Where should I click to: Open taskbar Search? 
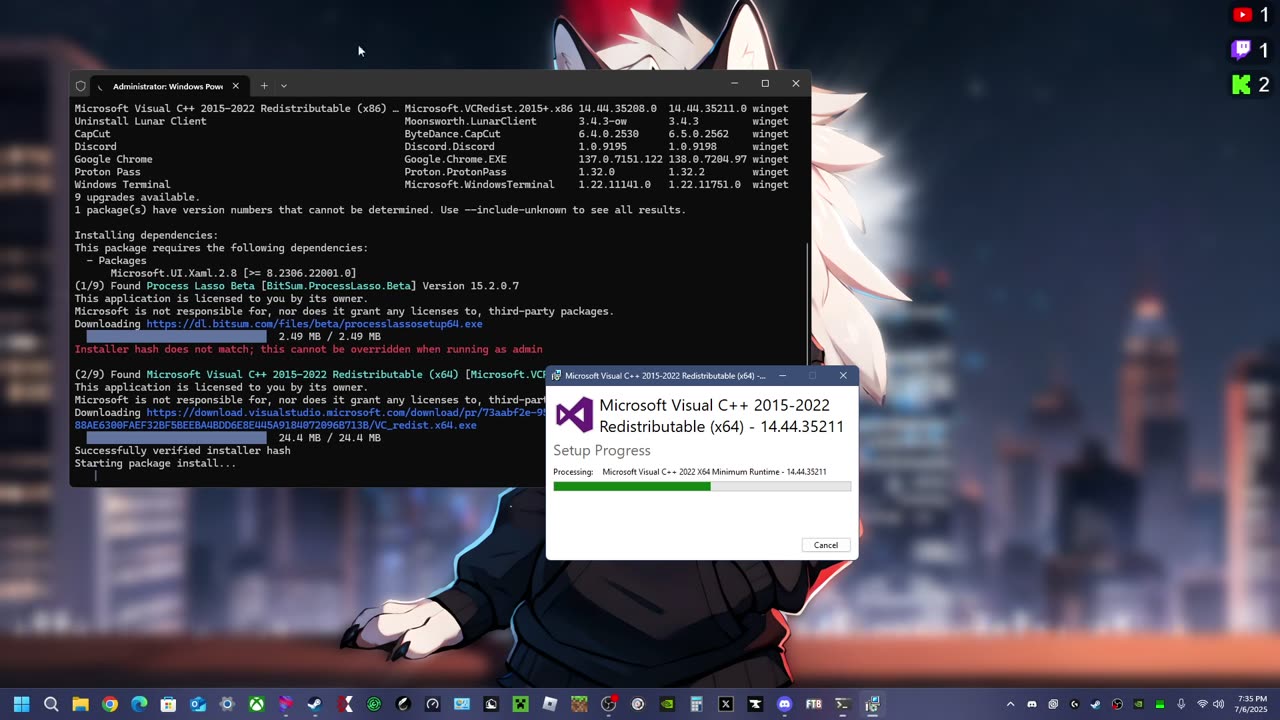51,704
